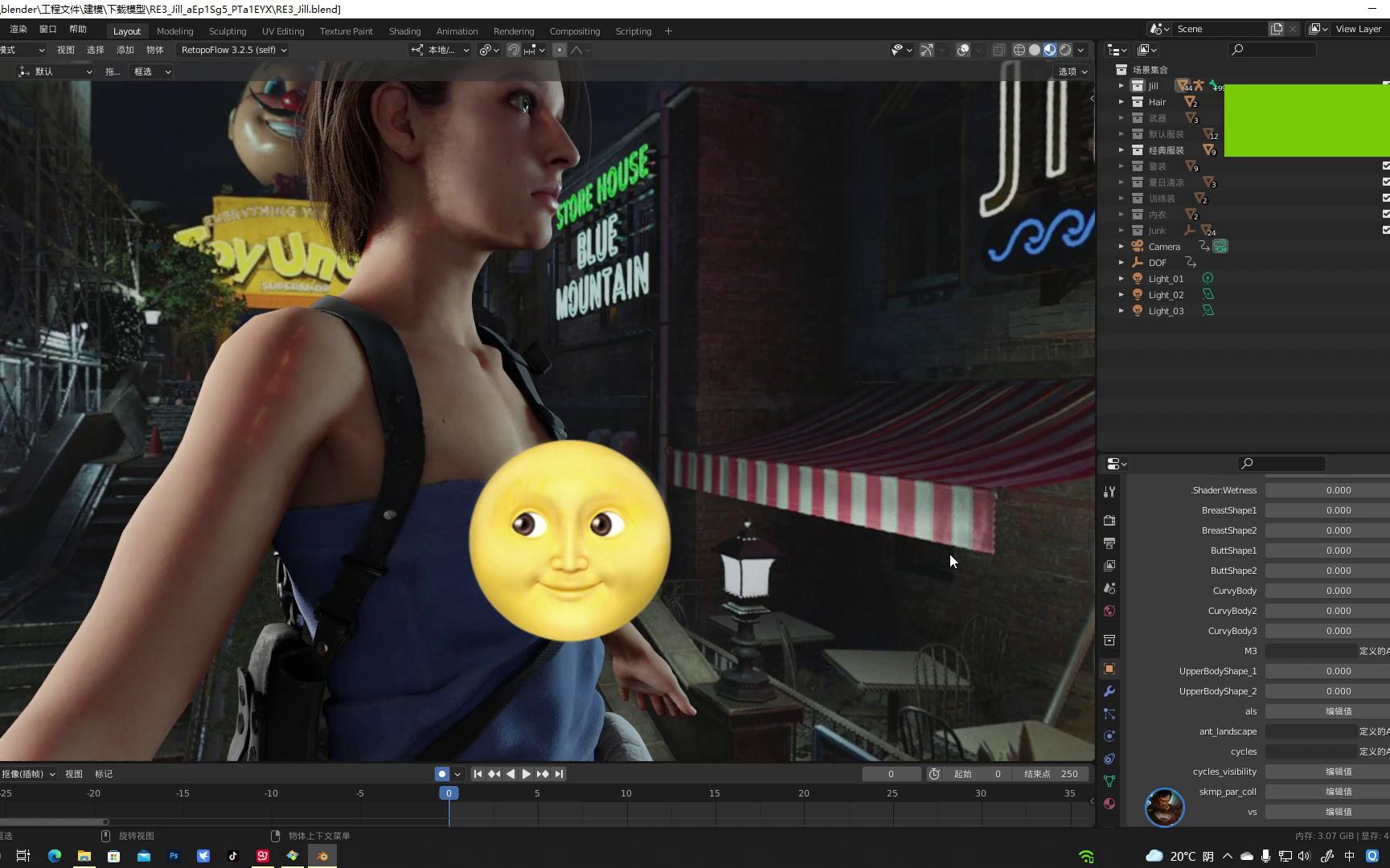This screenshot has height=868, width=1390.
Task: Toggle viewport overlays display
Action: (963, 50)
